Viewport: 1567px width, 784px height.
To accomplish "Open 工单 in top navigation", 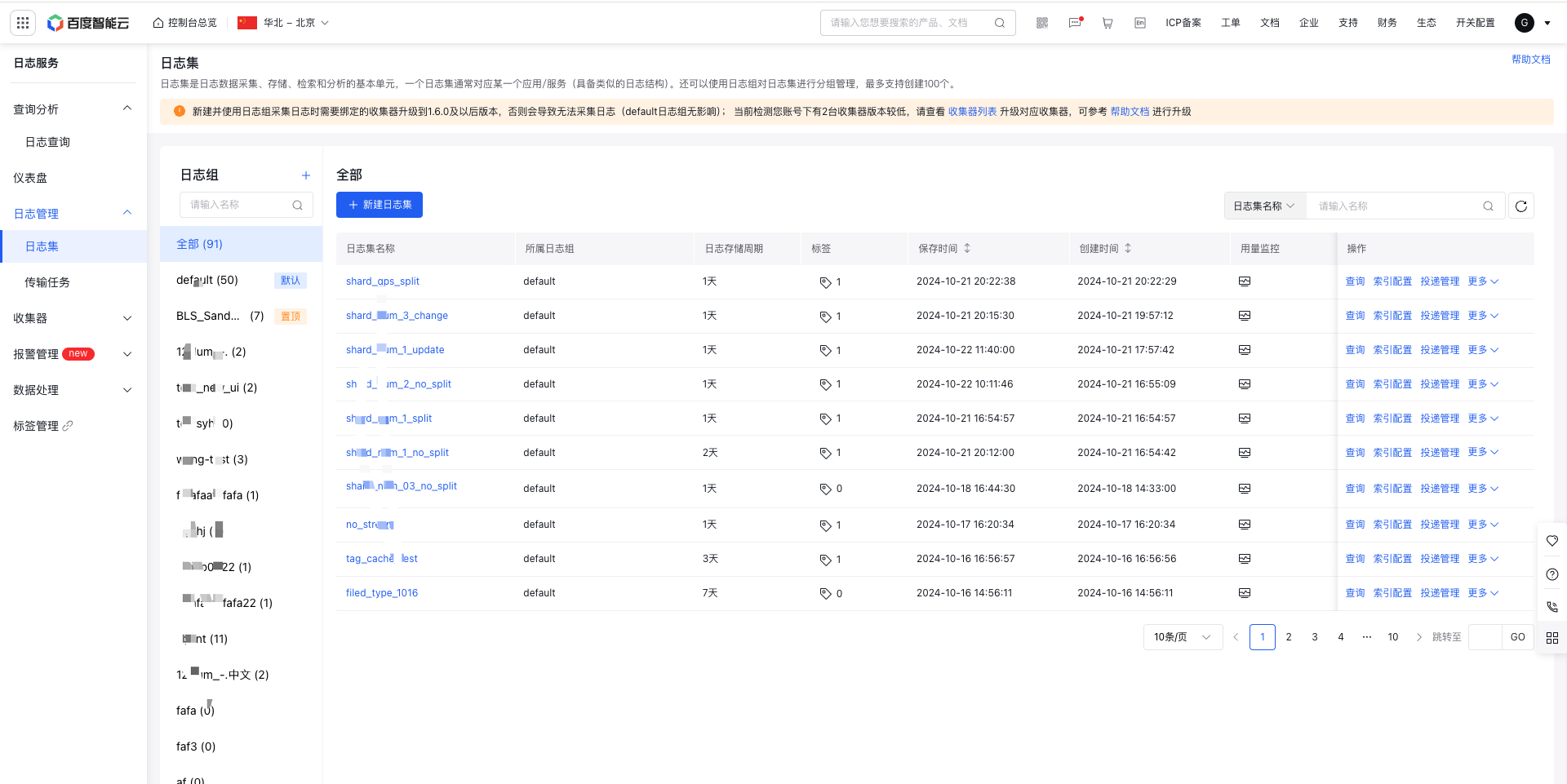I will click(x=1231, y=23).
